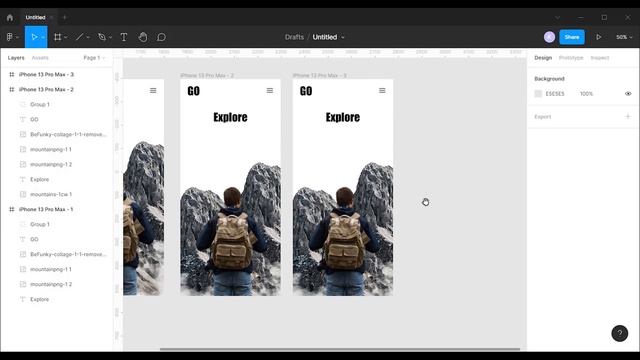Select the Move tool

click(x=34, y=37)
